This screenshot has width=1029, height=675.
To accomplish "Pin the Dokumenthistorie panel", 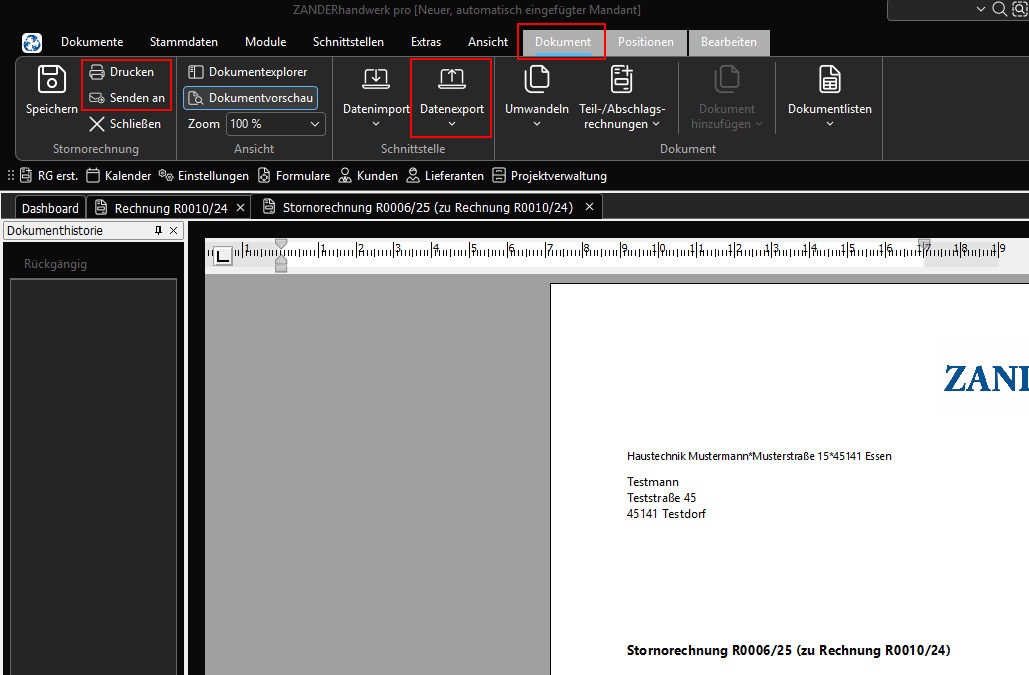I will (x=158, y=231).
